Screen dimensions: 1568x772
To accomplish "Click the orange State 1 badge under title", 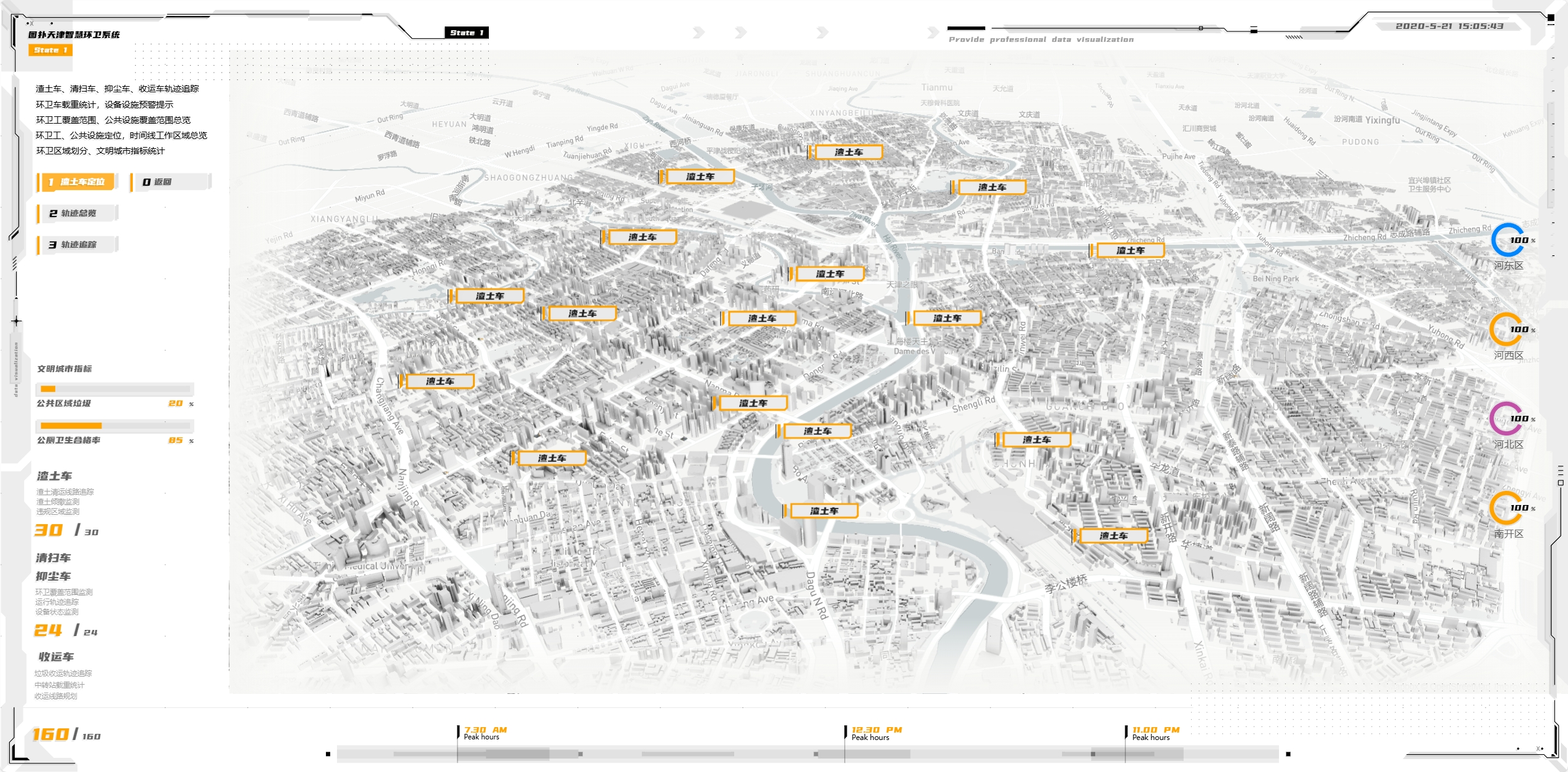I will 50,50.
